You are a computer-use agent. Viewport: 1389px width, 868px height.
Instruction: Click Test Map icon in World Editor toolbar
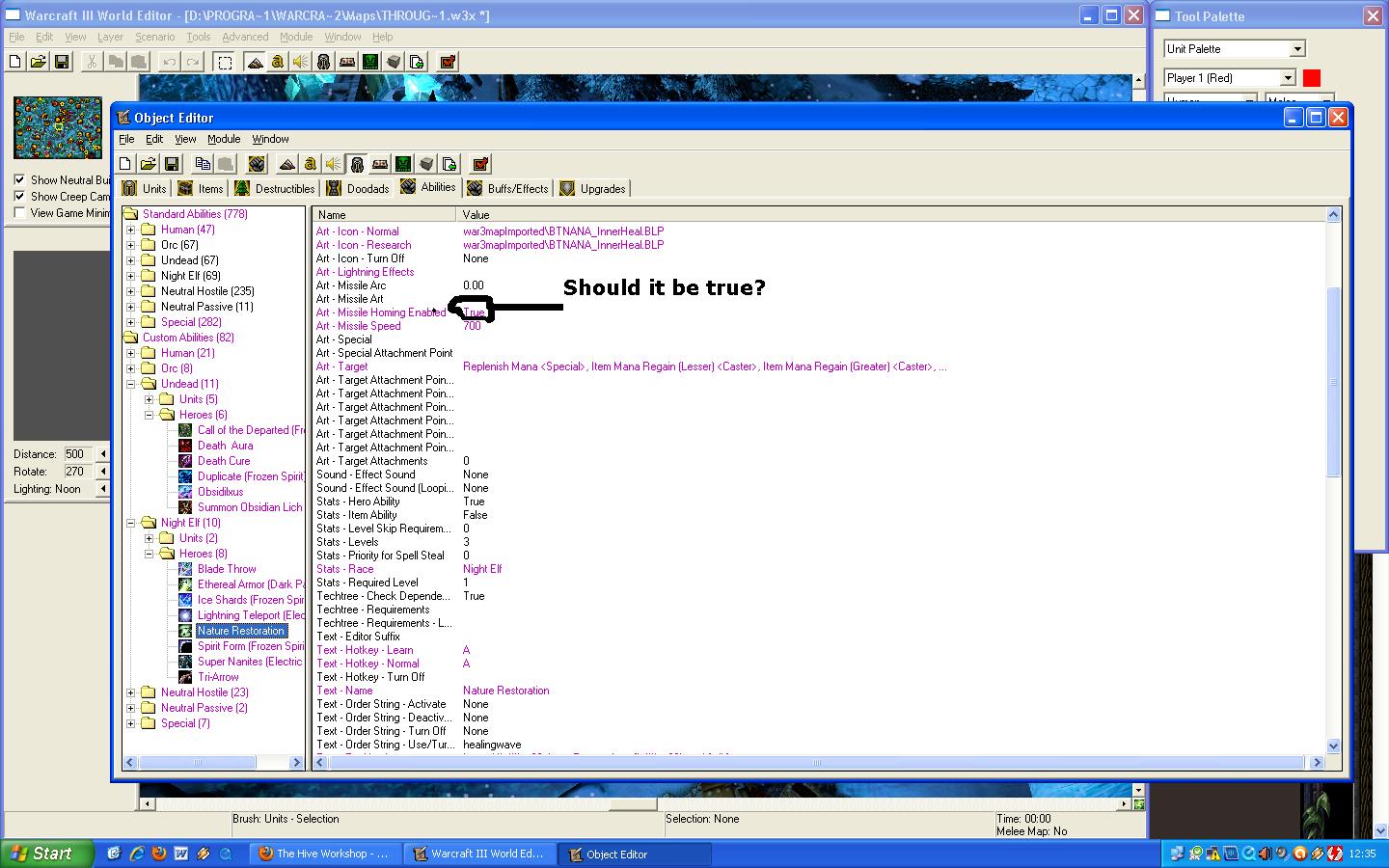pyautogui.click(x=448, y=63)
